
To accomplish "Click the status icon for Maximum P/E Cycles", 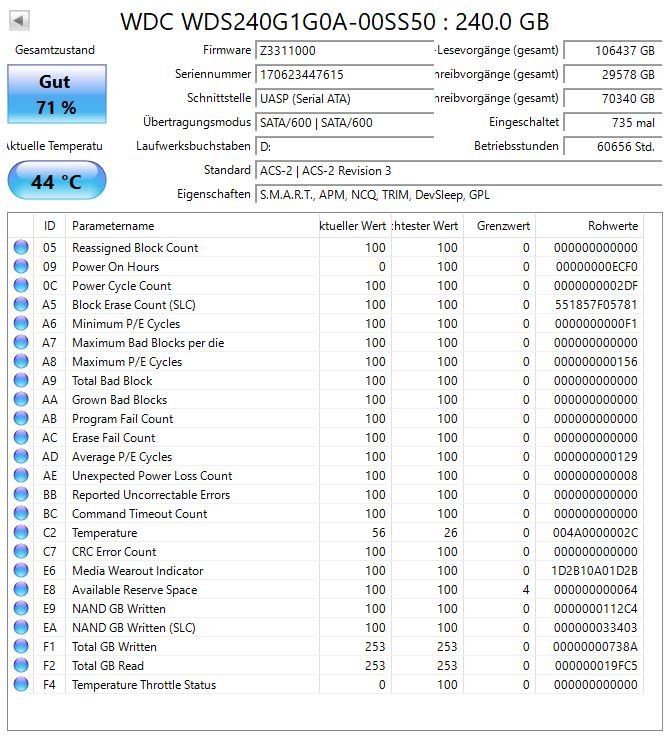I will (x=21, y=361).
